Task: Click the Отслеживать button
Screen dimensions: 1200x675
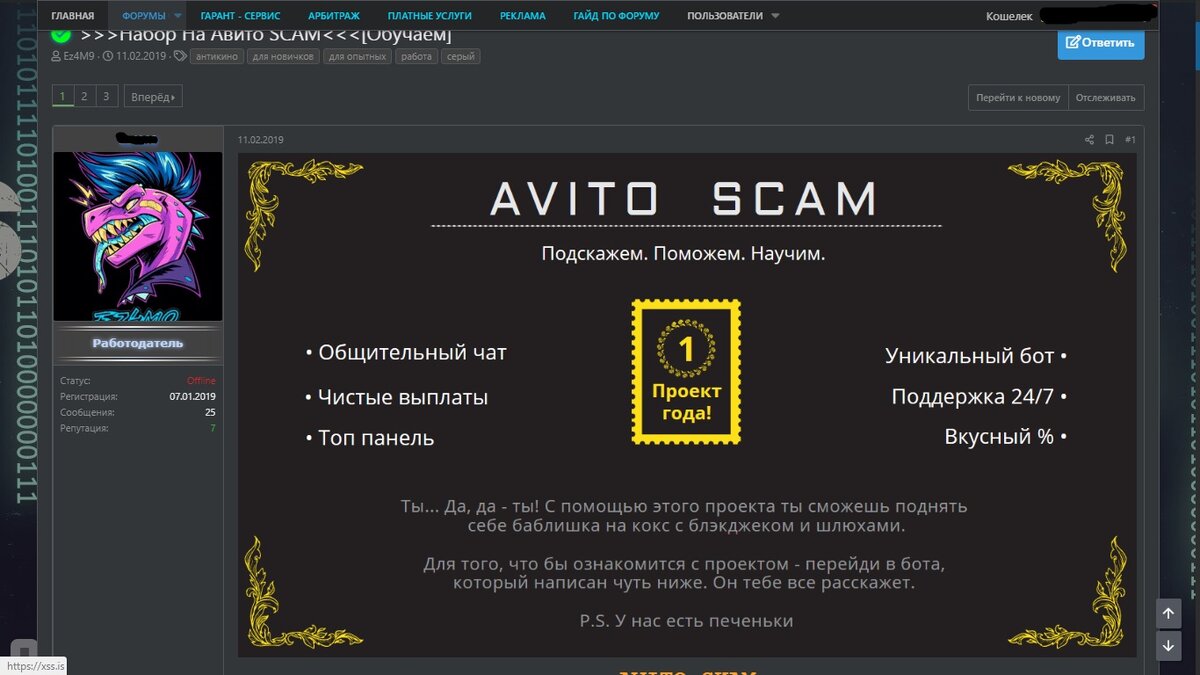Action: (x=1106, y=97)
